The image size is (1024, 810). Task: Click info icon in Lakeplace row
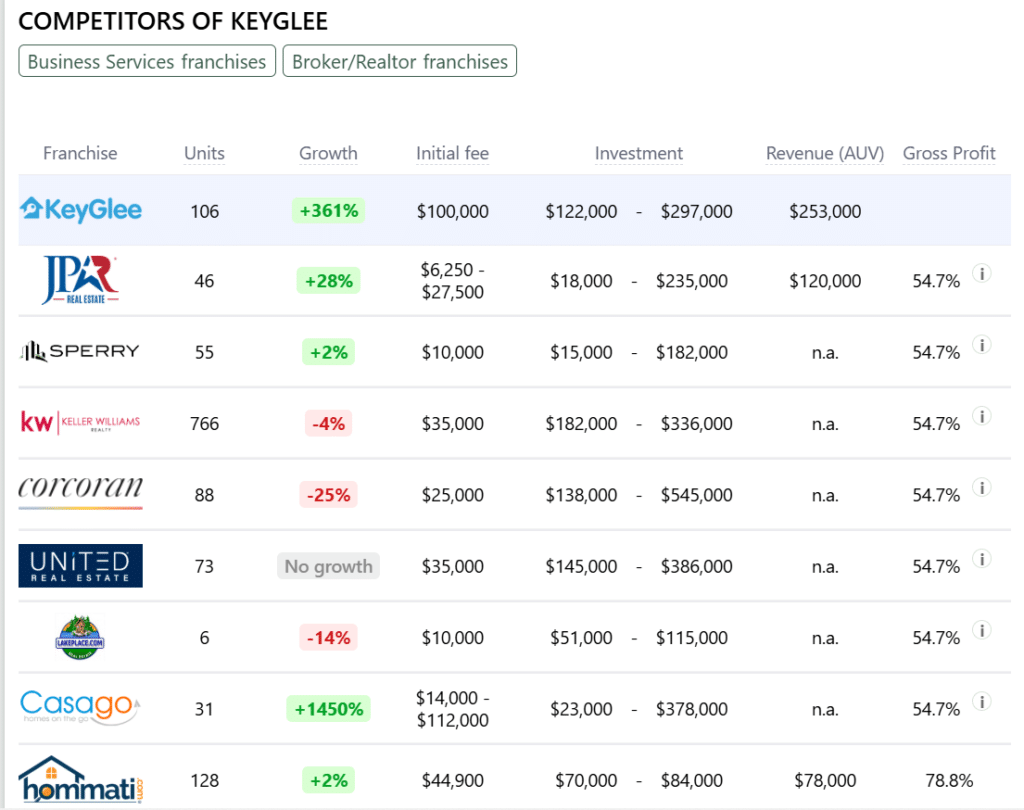(x=982, y=630)
